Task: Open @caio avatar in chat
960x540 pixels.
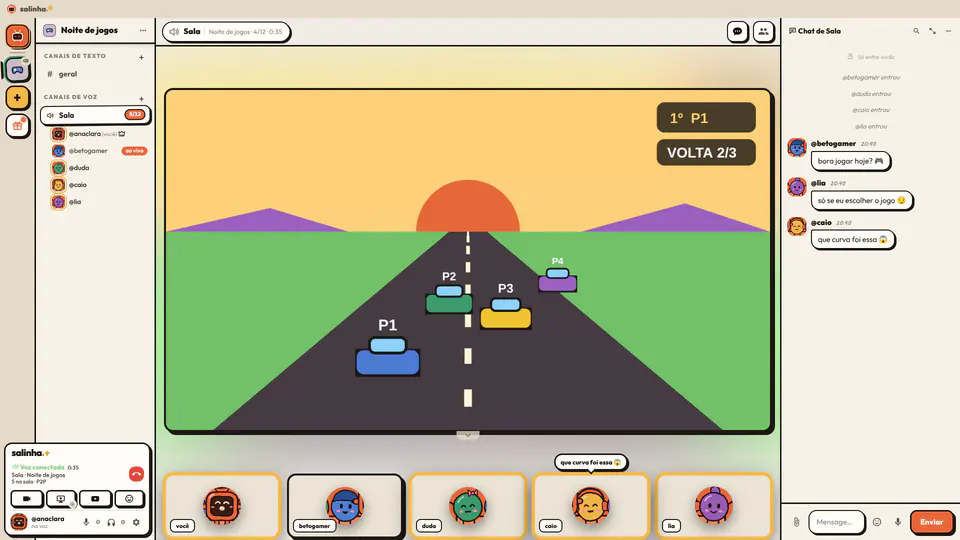Action: (797, 227)
